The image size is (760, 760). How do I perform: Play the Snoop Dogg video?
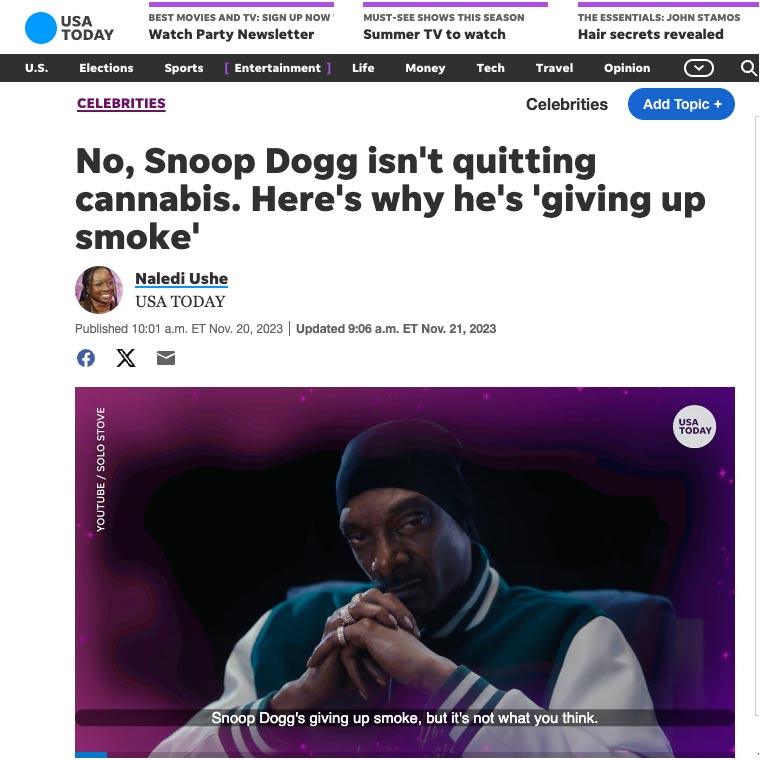(405, 572)
